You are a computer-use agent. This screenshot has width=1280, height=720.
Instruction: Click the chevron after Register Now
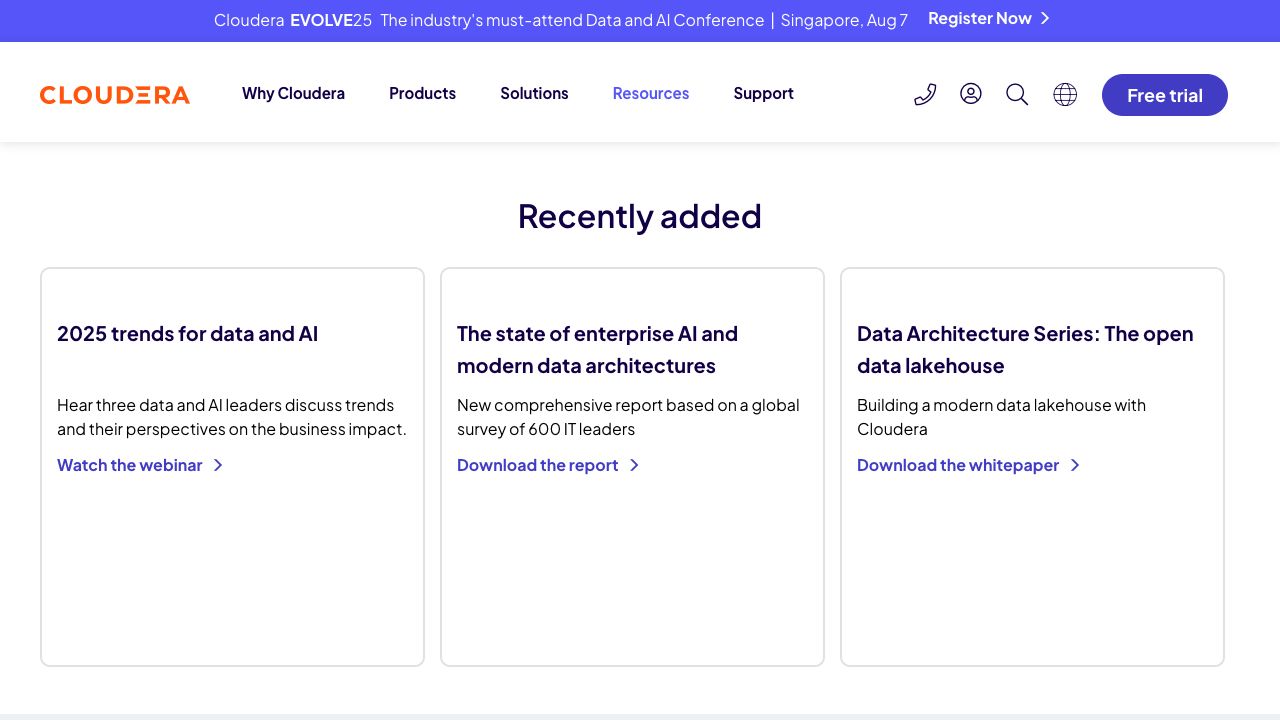pos(1044,18)
